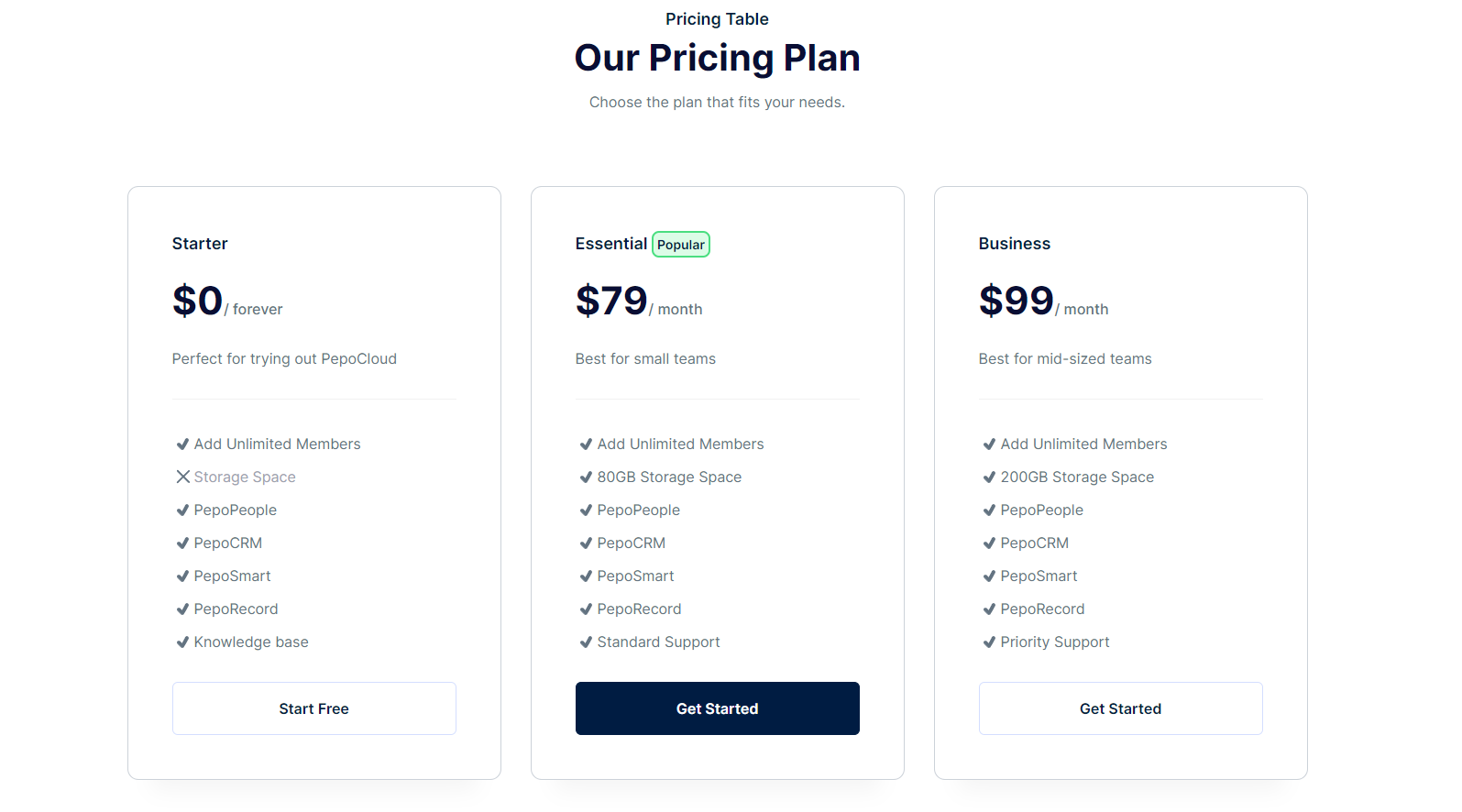Select the checkmark next to Knowledge base
Viewport: 1462px width, 812px height.
coord(182,642)
